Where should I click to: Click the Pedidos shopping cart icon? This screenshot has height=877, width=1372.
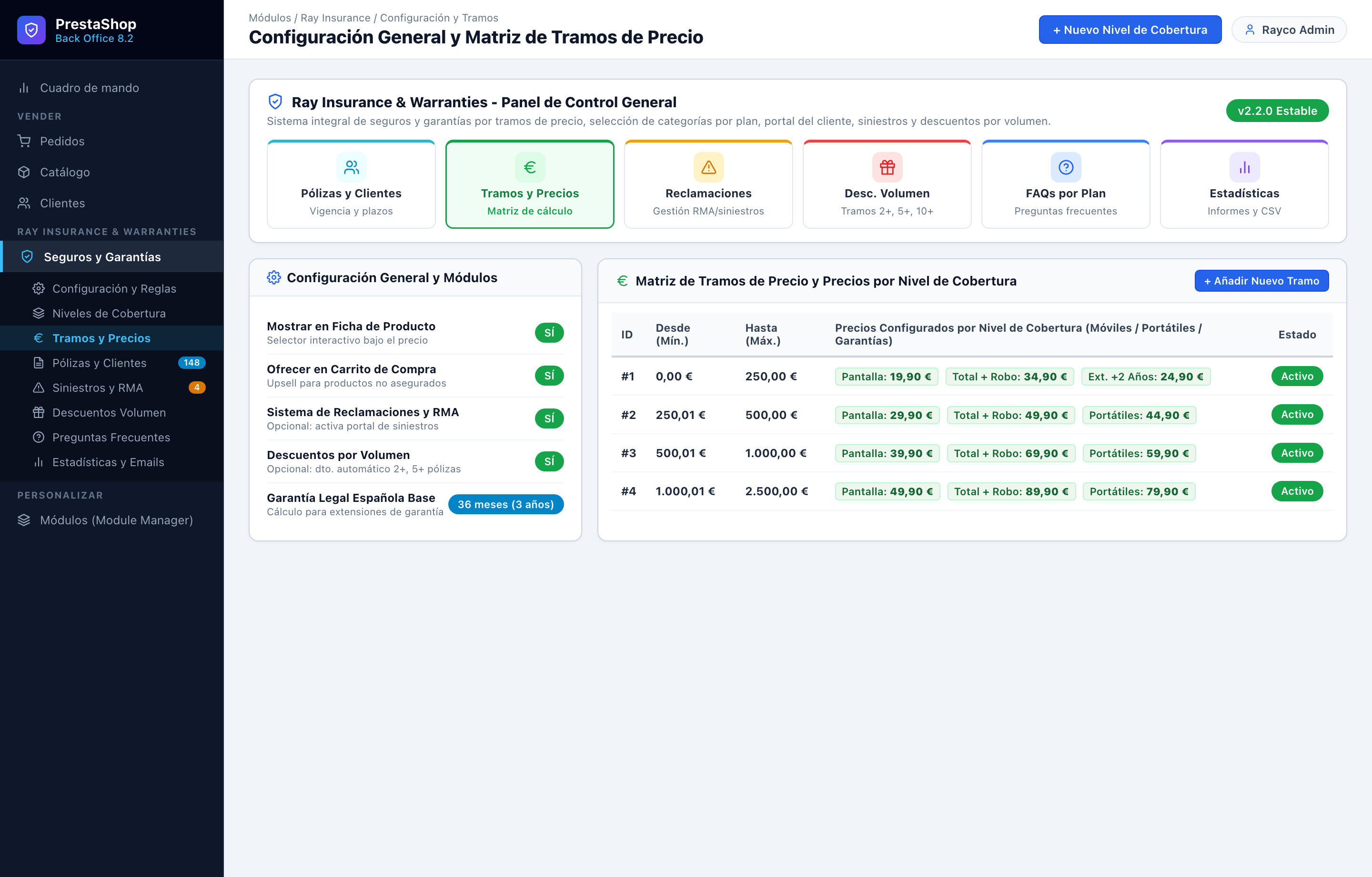(24, 141)
